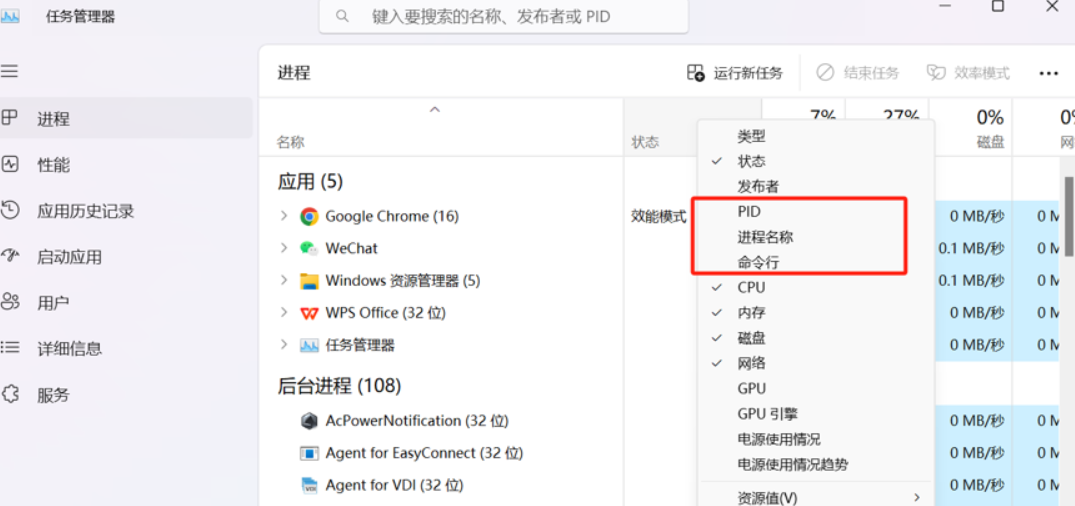Click the 进程 sidebar icon
Image resolution: width=1075 pixels, height=506 pixels.
pyautogui.click(x=10, y=119)
